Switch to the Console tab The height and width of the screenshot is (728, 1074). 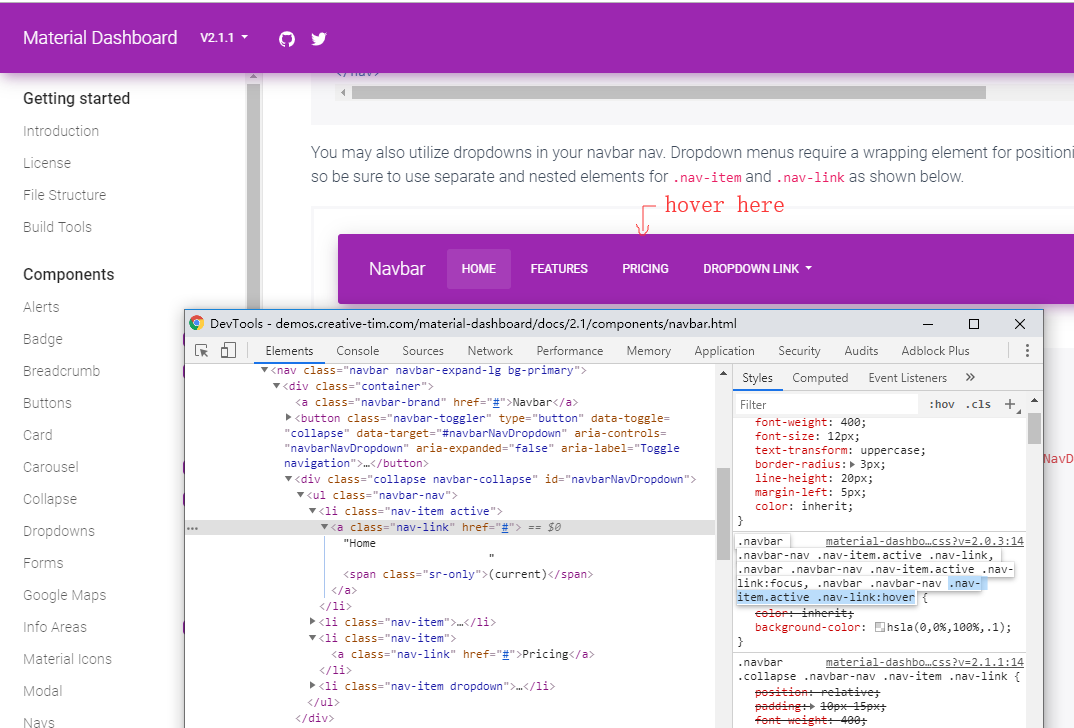pyautogui.click(x=358, y=351)
